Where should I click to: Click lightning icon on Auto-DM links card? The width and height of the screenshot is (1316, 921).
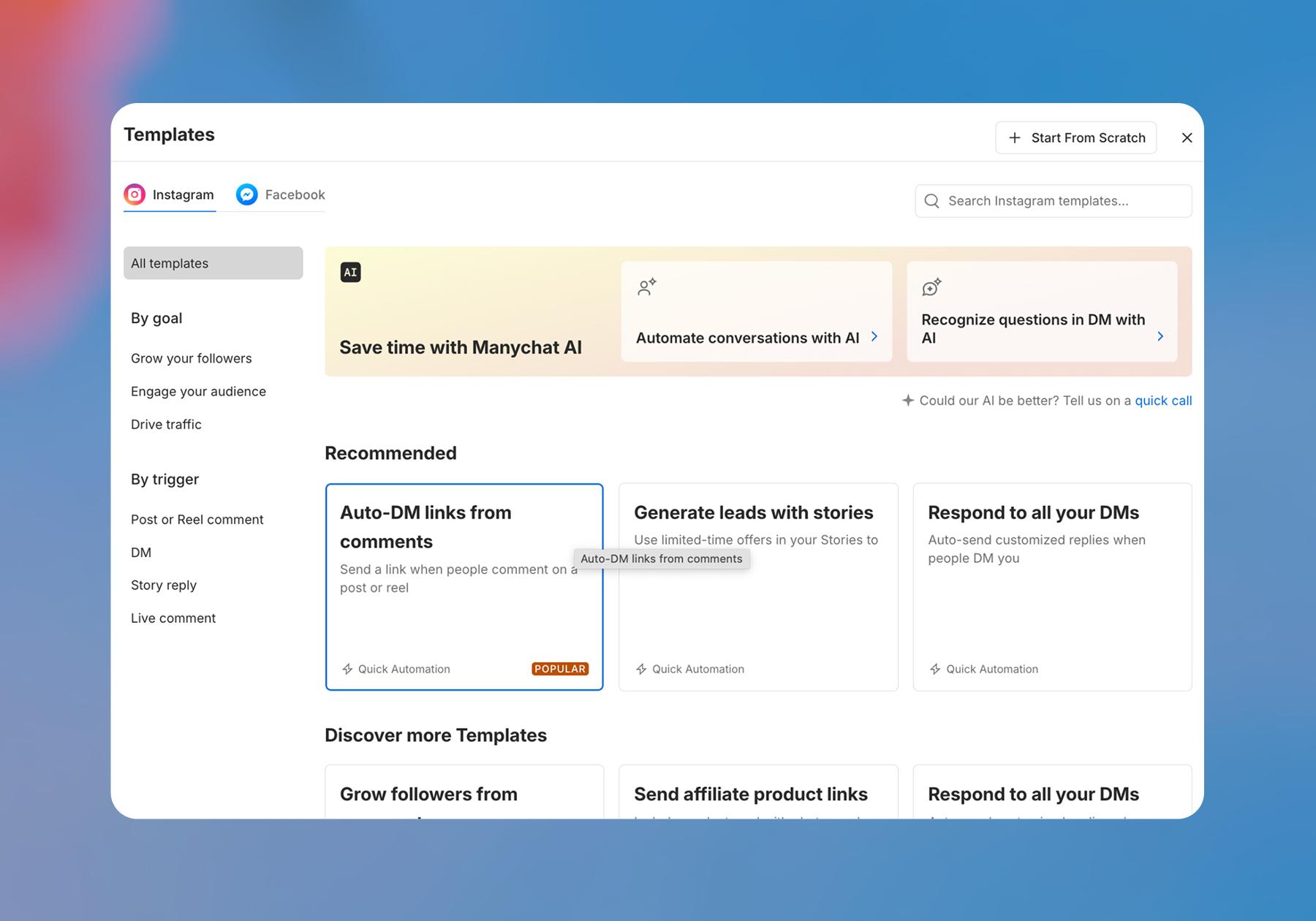(347, 669)
